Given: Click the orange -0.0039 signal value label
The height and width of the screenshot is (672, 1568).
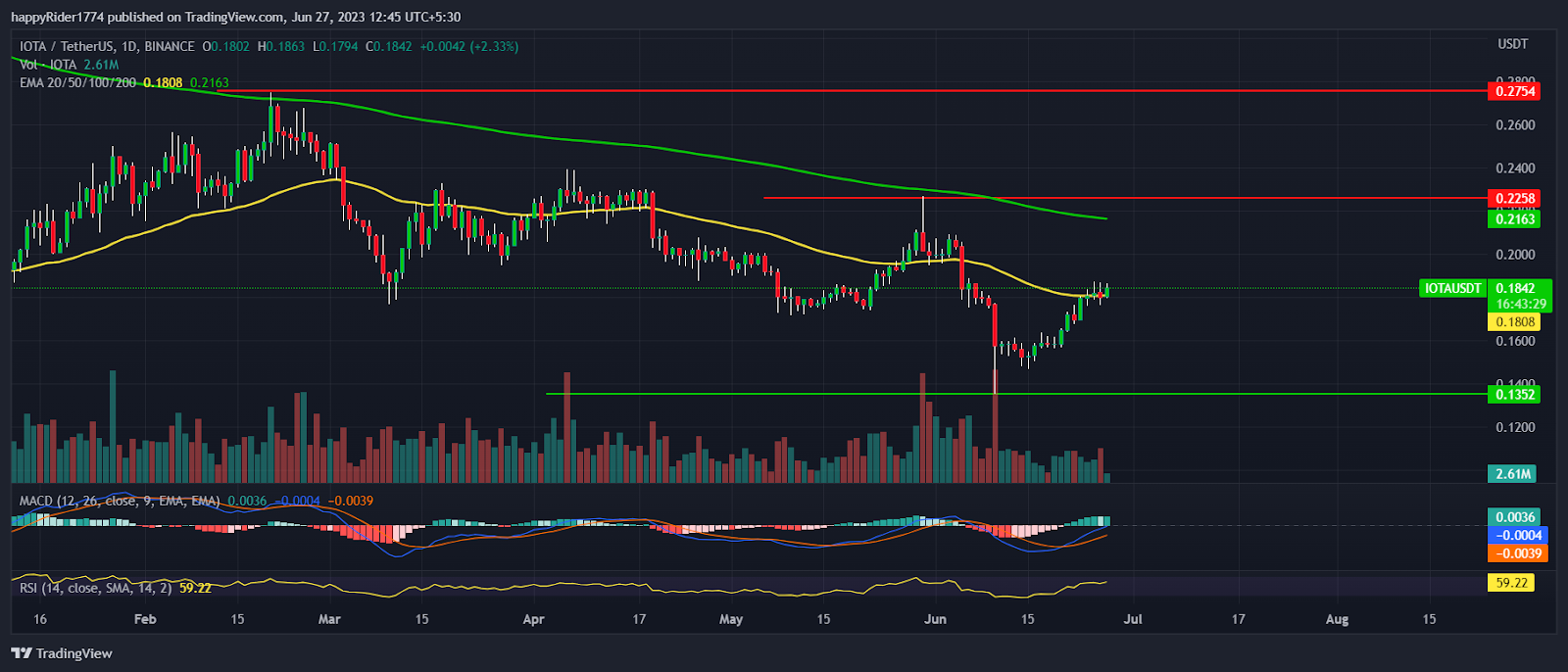Looking at the screenshot, I should click(1517, 553).
